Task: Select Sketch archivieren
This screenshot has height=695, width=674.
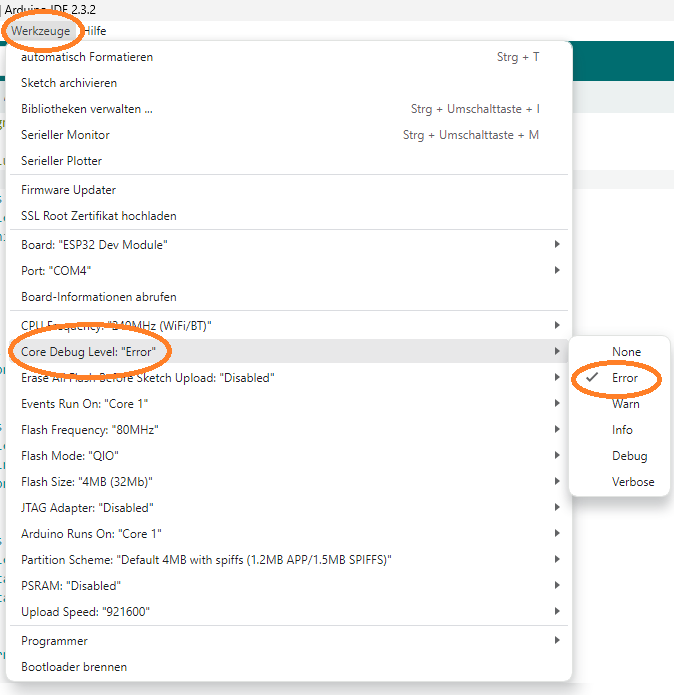Action: pos(288,83)
